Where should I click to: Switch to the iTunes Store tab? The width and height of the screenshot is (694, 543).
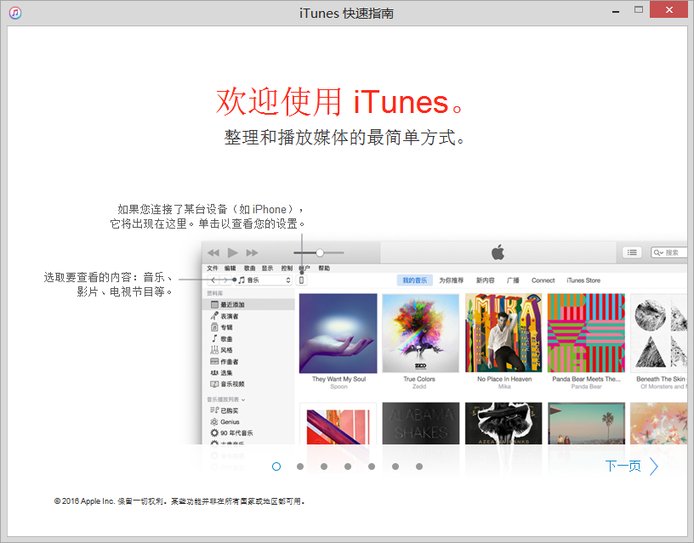[x=583, y=280]
